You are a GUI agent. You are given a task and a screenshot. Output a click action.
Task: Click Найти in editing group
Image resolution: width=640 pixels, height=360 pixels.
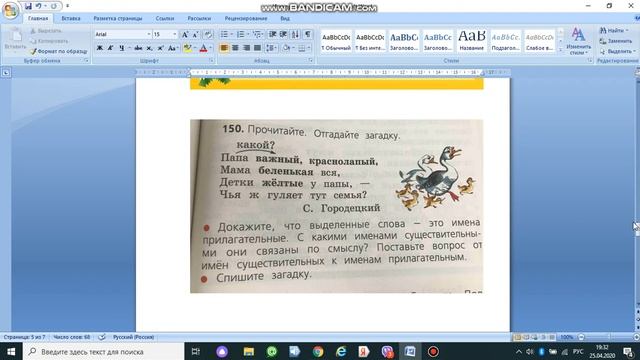614,31
